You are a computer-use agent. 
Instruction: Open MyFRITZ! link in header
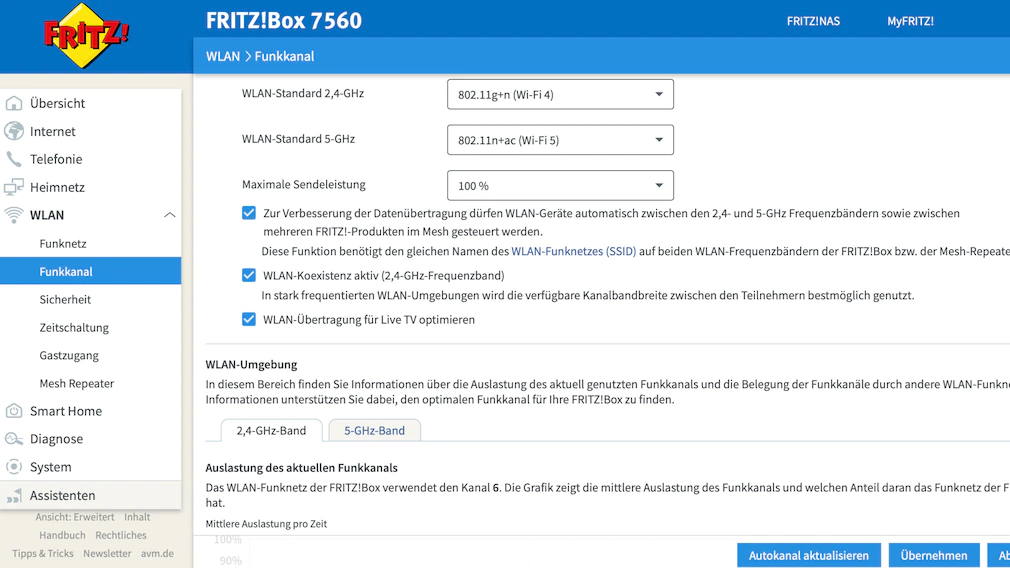(910, 21)
